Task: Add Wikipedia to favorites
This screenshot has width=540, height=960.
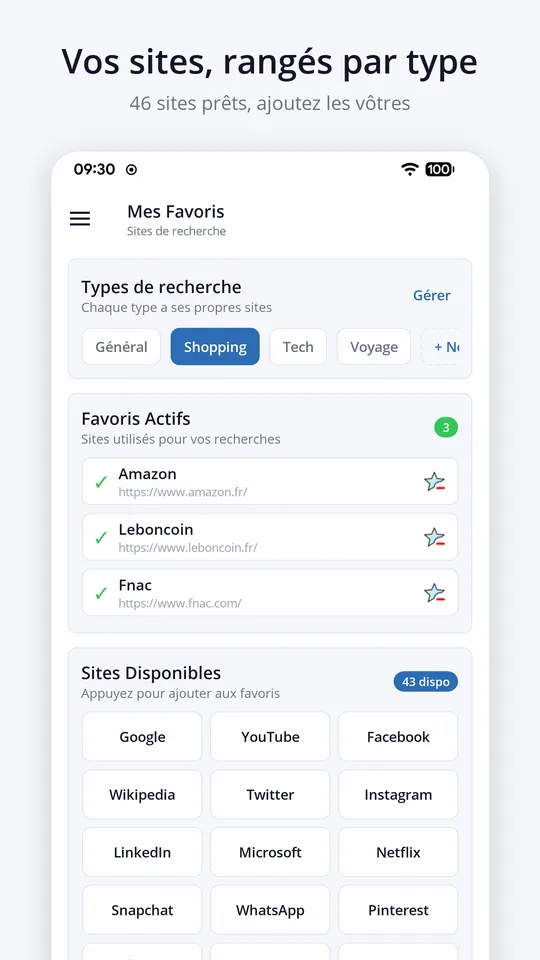Action: point(142,795)
